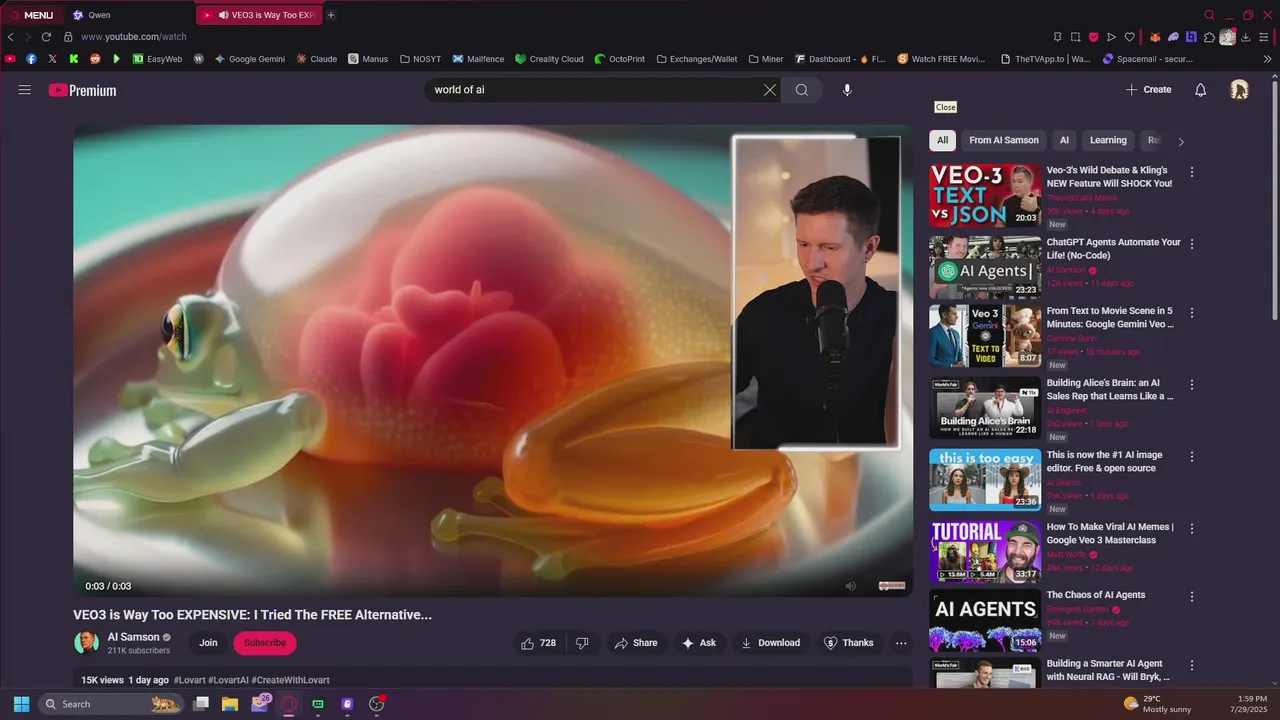Open options for The Chaos of AI Agents
The width and height of the screenshot is (1280, 720).
click(x=1191, y=597)
